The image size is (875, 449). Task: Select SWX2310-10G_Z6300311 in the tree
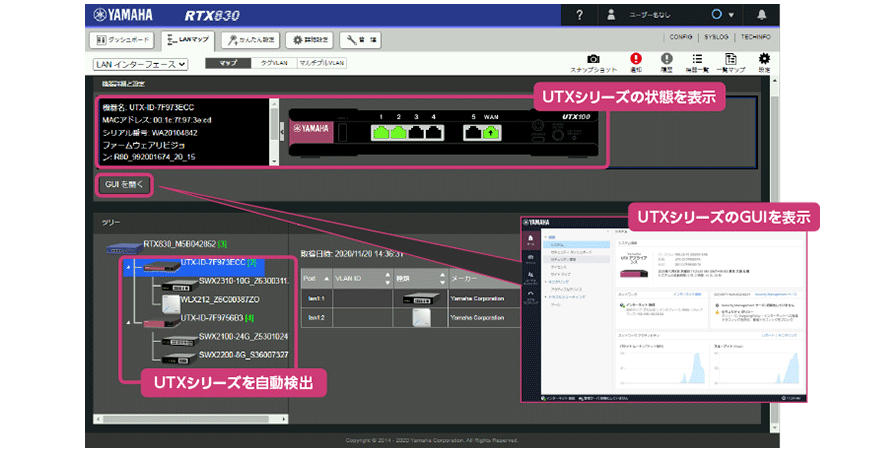click(244, 281)
